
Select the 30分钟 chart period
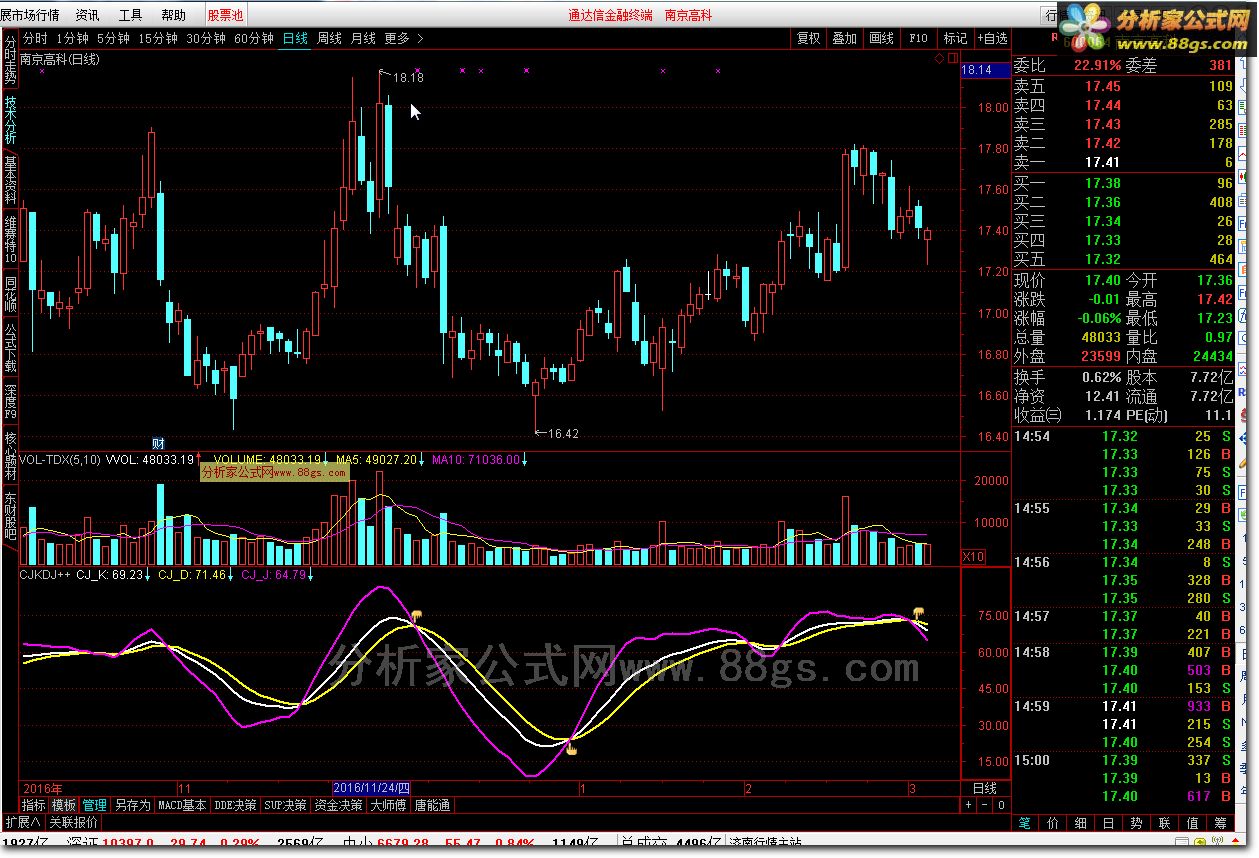point(206,39)
